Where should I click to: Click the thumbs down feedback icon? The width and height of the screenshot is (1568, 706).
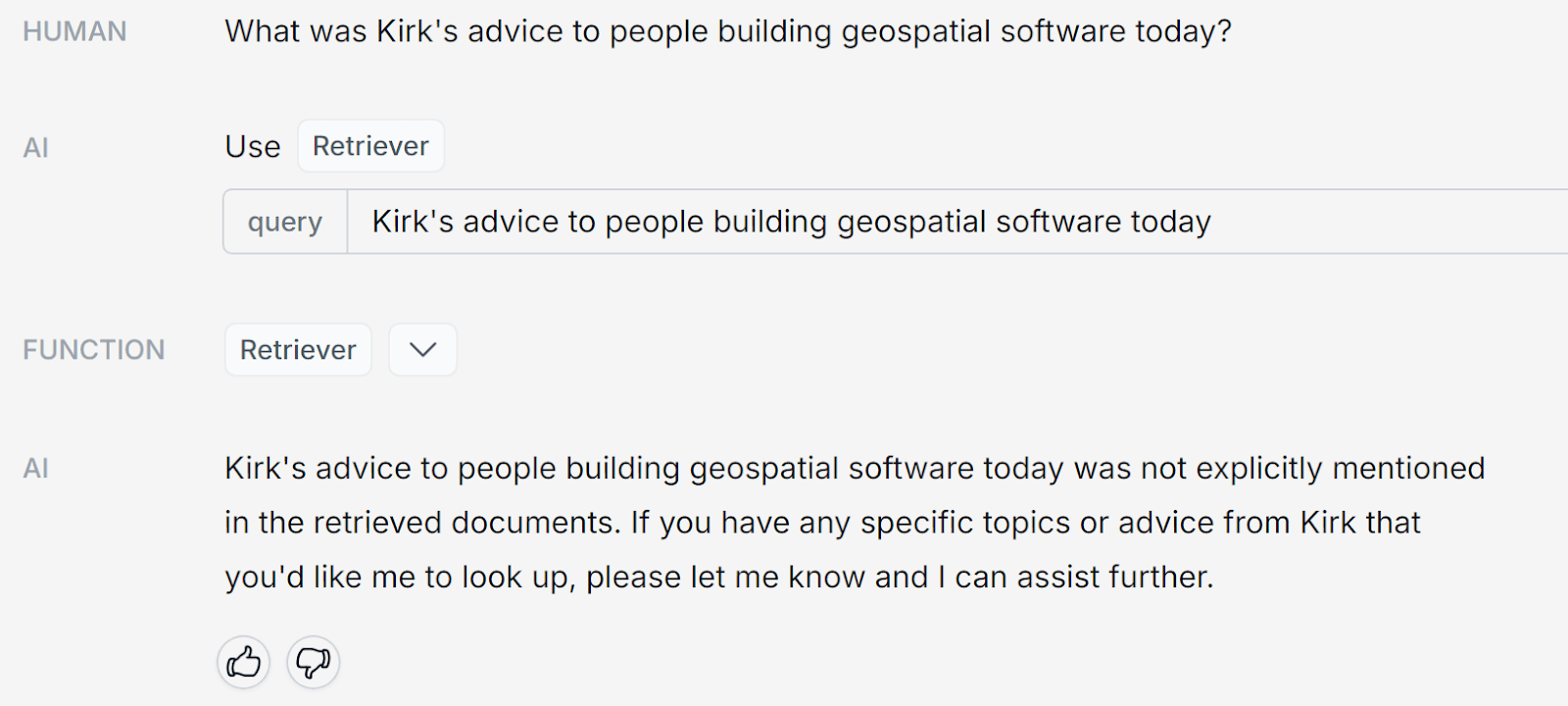point(313,663)
